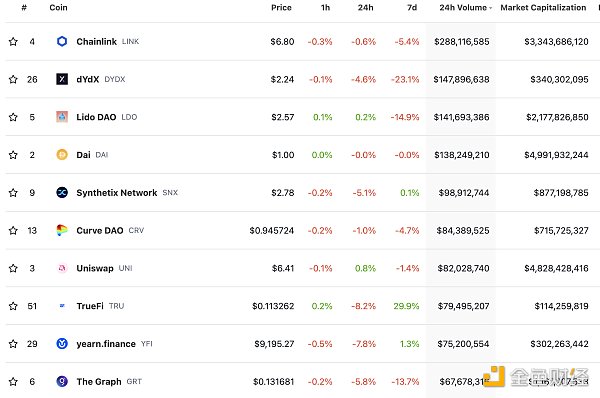Sort table by Market Capitalization header
The image size is (600, 398).
[543, 8]
